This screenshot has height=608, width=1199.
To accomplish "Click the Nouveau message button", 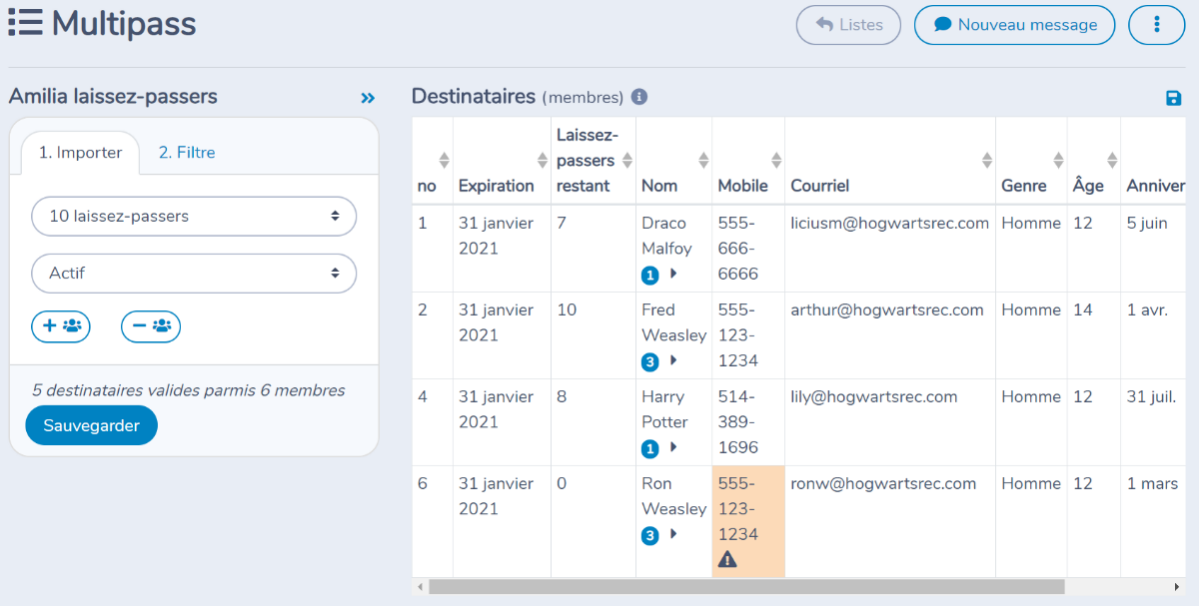I will tap(1015, 24).
